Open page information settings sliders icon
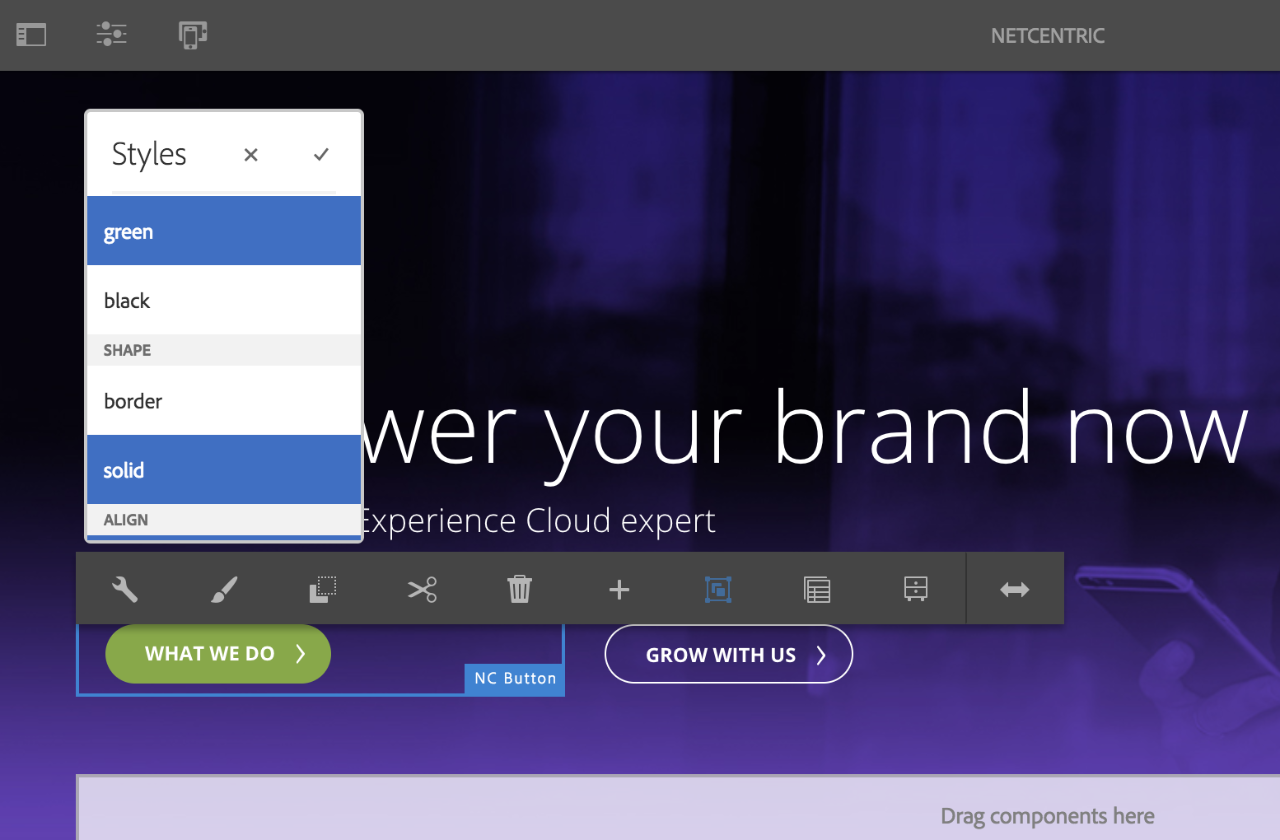 pos(111,35)
